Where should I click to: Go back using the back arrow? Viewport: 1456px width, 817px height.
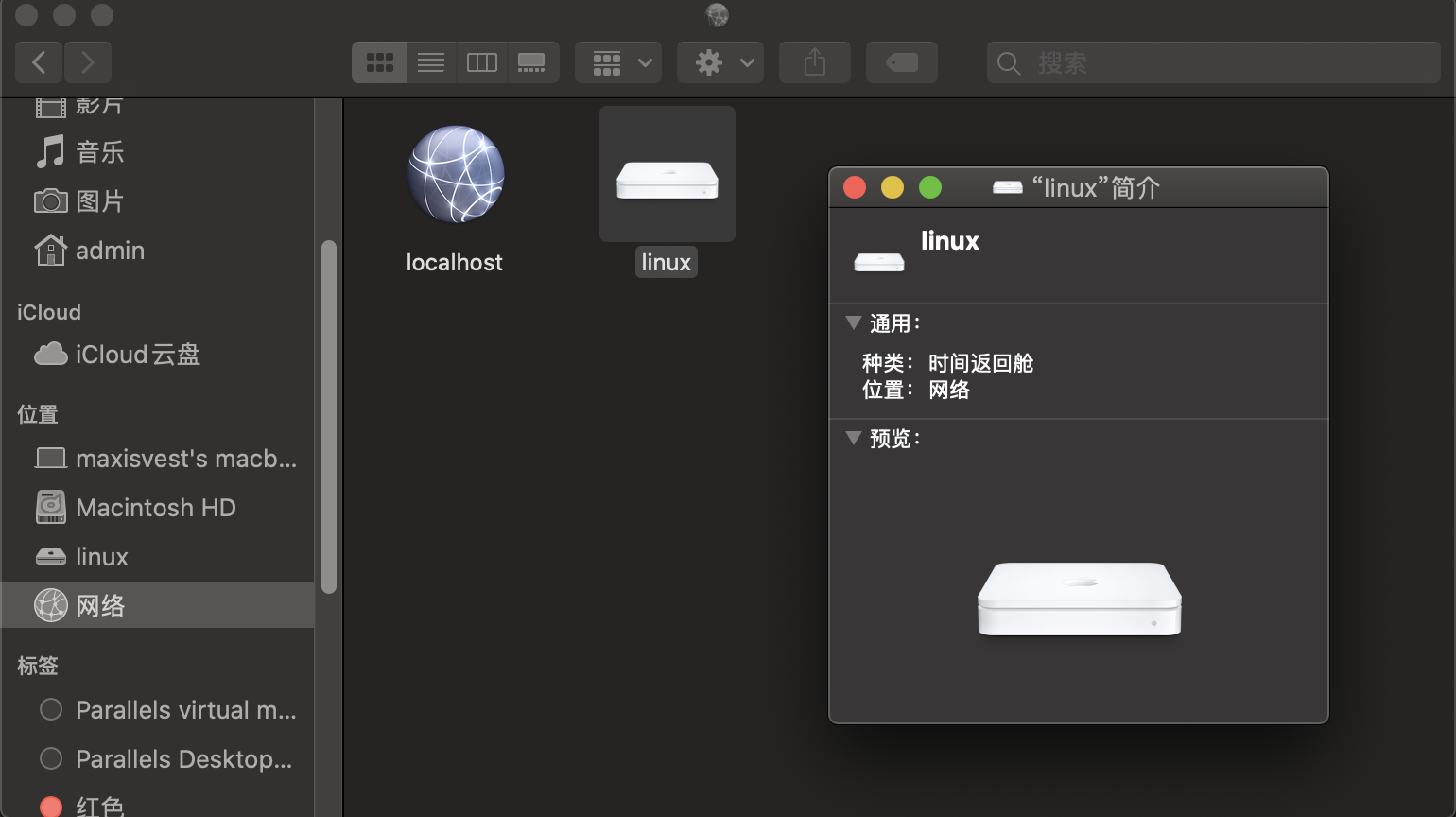click(39, 62)
